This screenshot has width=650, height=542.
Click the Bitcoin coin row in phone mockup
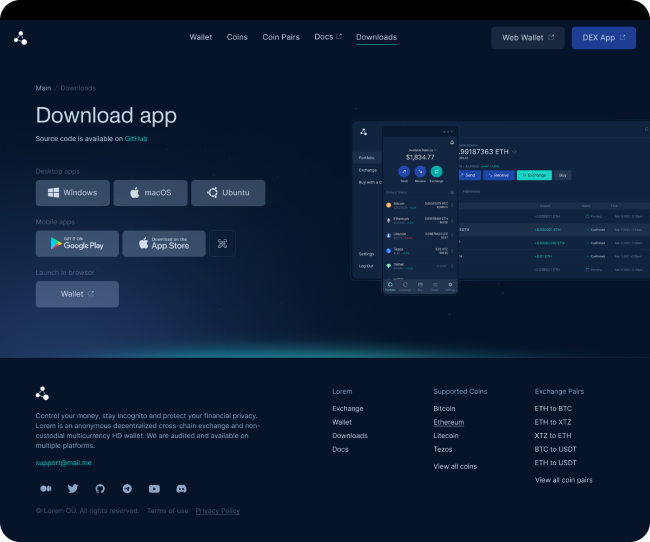pos(420,205)
